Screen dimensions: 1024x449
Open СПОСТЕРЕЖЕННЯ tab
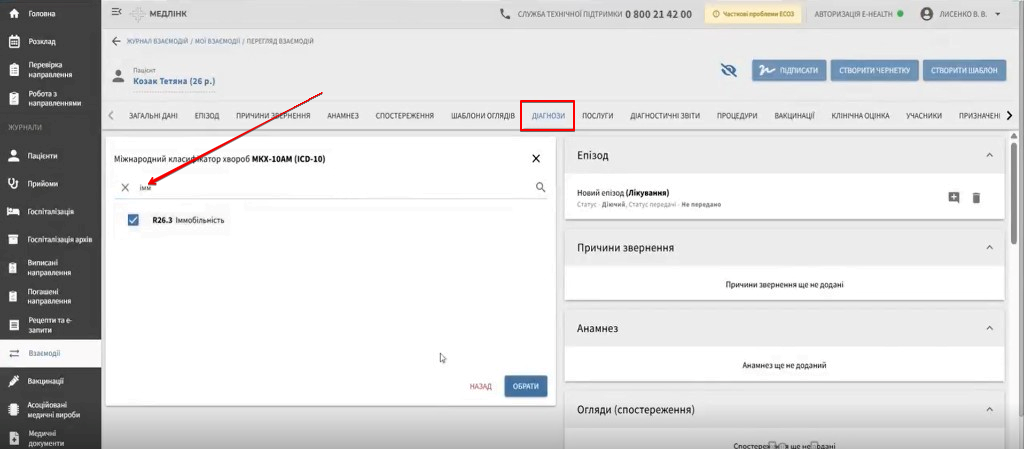point(405,116)
